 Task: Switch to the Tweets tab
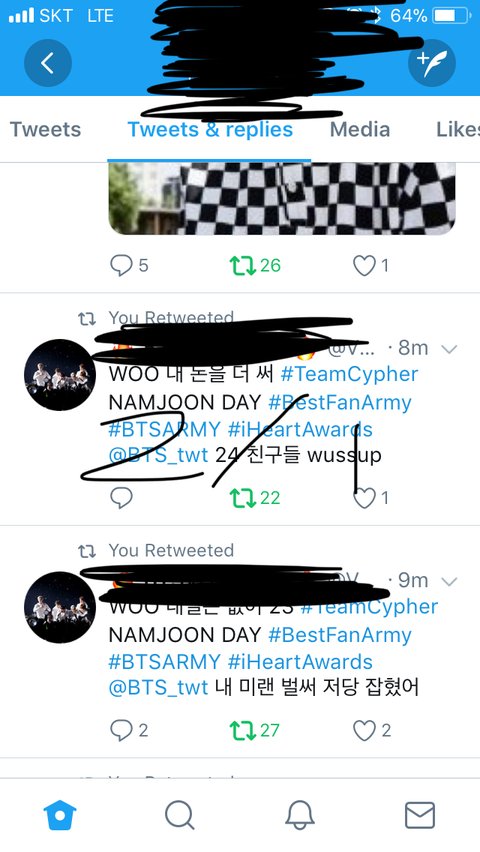(45, 129)
